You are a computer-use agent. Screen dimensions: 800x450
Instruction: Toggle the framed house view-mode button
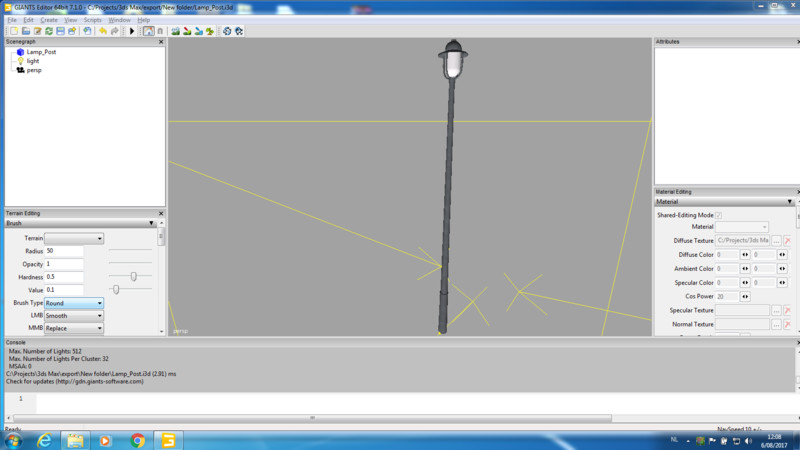pos(148,31)
